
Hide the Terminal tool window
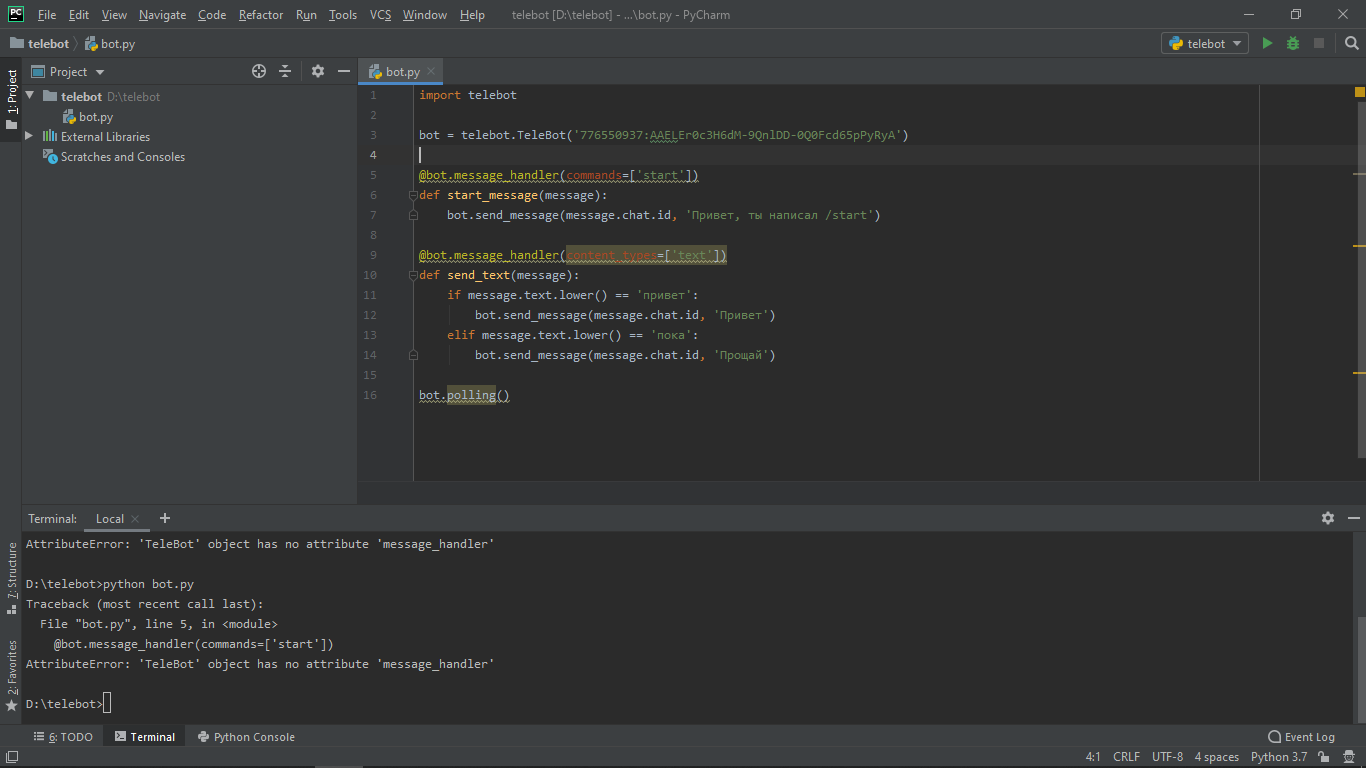click(x=1354, y=518)
